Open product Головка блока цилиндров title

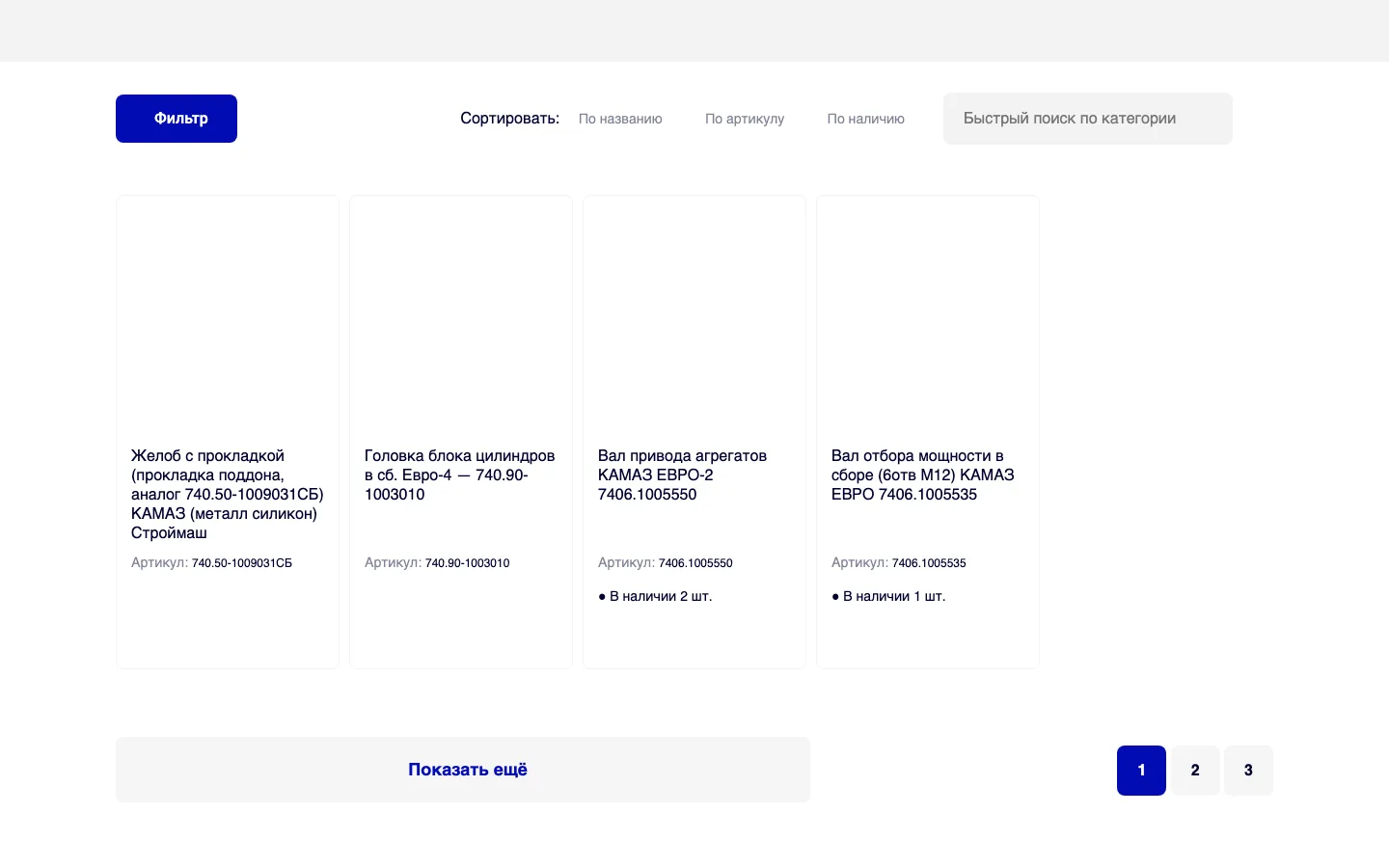(x=460, y=475)
